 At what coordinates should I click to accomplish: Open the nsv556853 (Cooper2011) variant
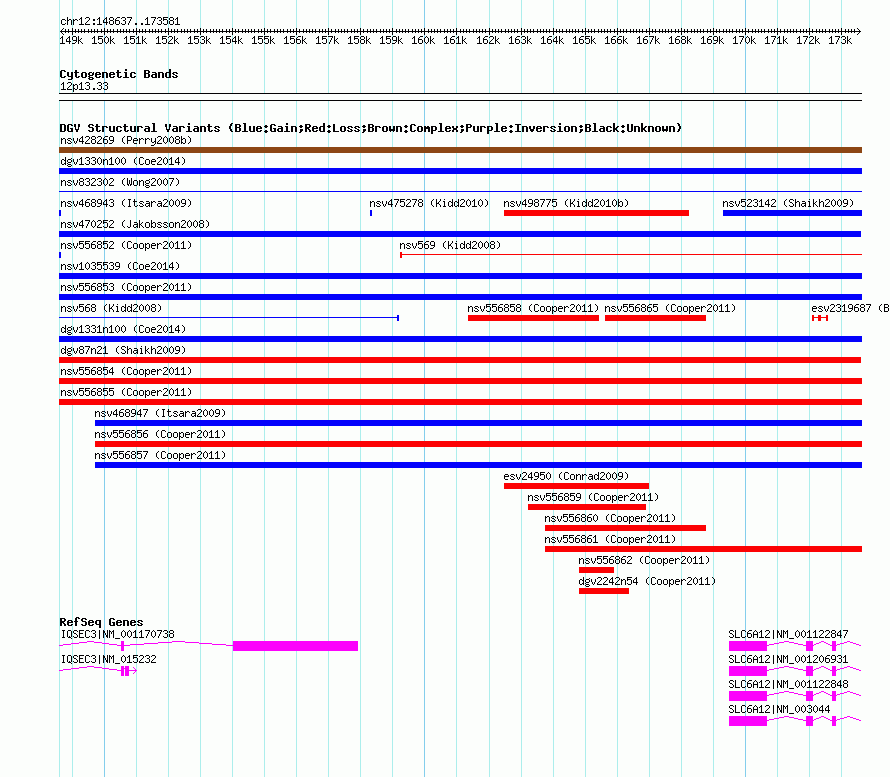coord(126,287)
